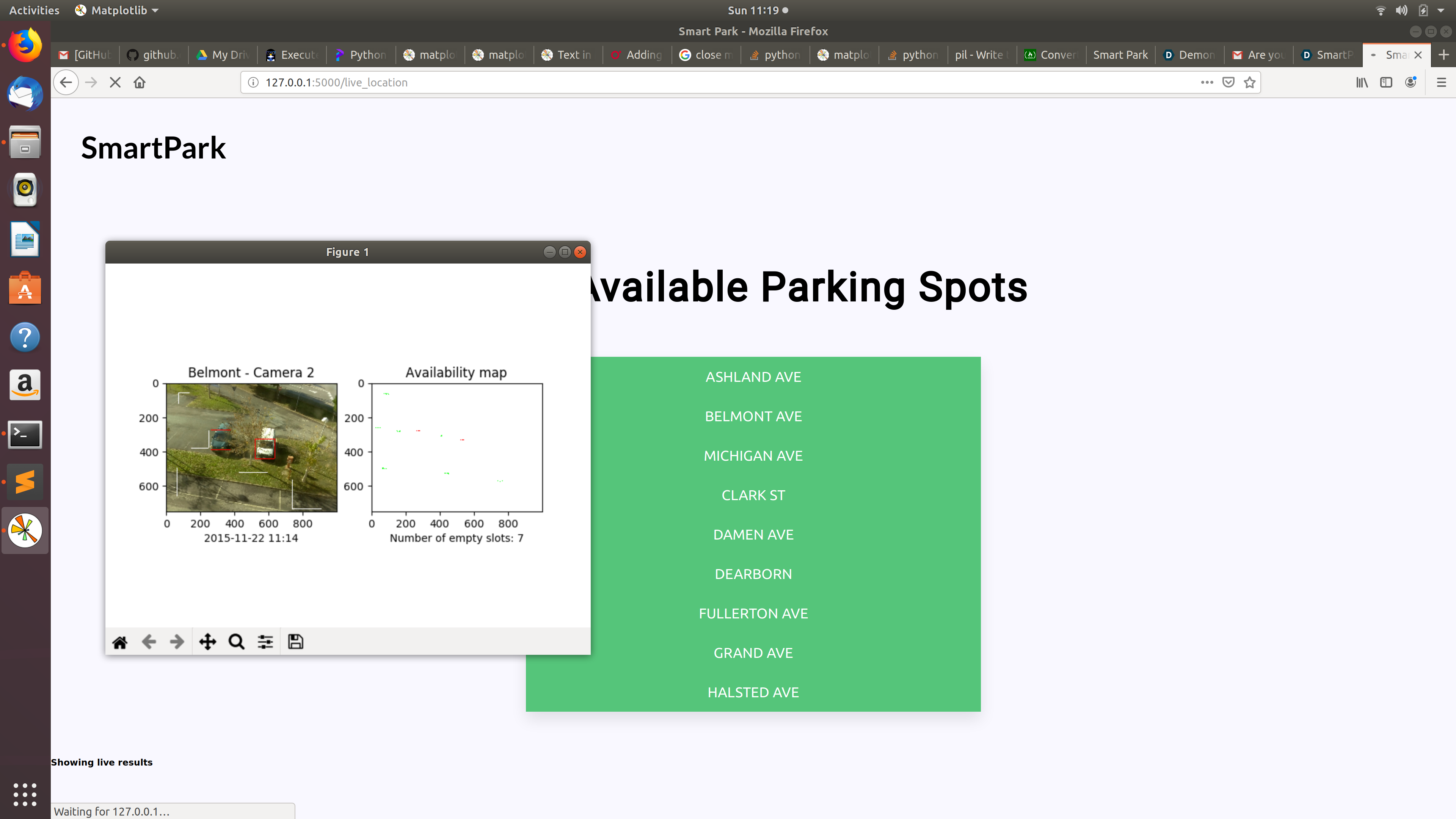
Task: Click matplotlib forward to next view arrow
Action: [177, 642]
